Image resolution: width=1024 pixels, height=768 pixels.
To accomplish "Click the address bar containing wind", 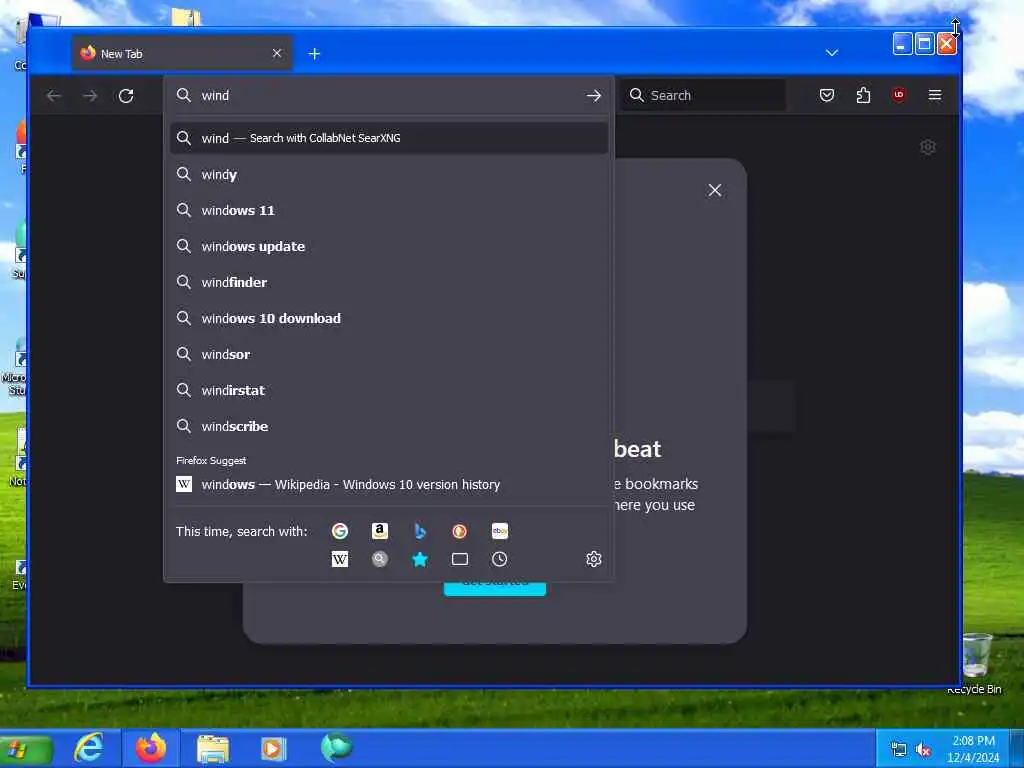I will click(389, 95).
